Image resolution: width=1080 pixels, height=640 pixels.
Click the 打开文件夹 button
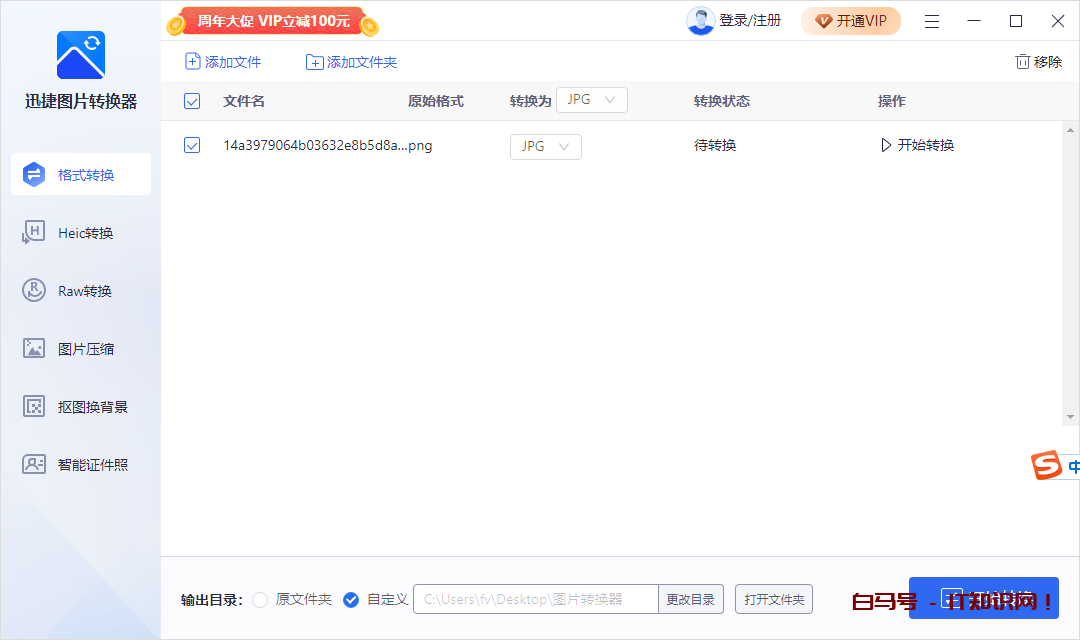(774, 600)
